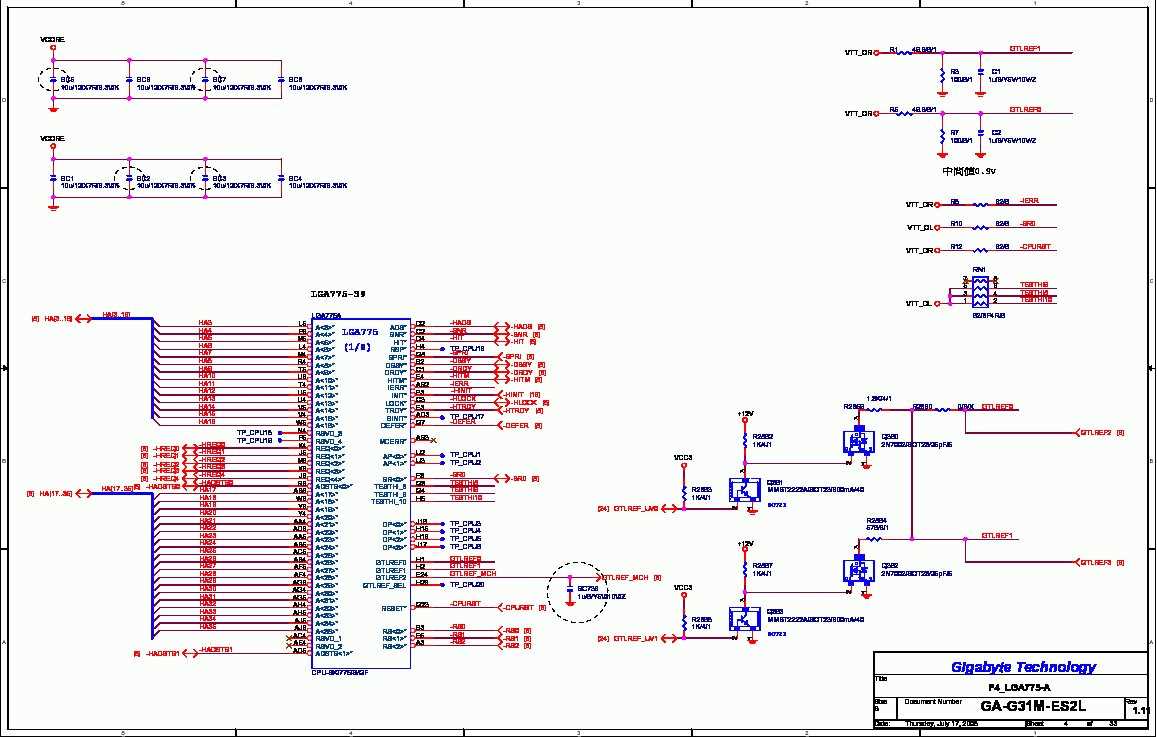Select resistor R7 symbol
1157x737 pixels.
click(942, 136)
